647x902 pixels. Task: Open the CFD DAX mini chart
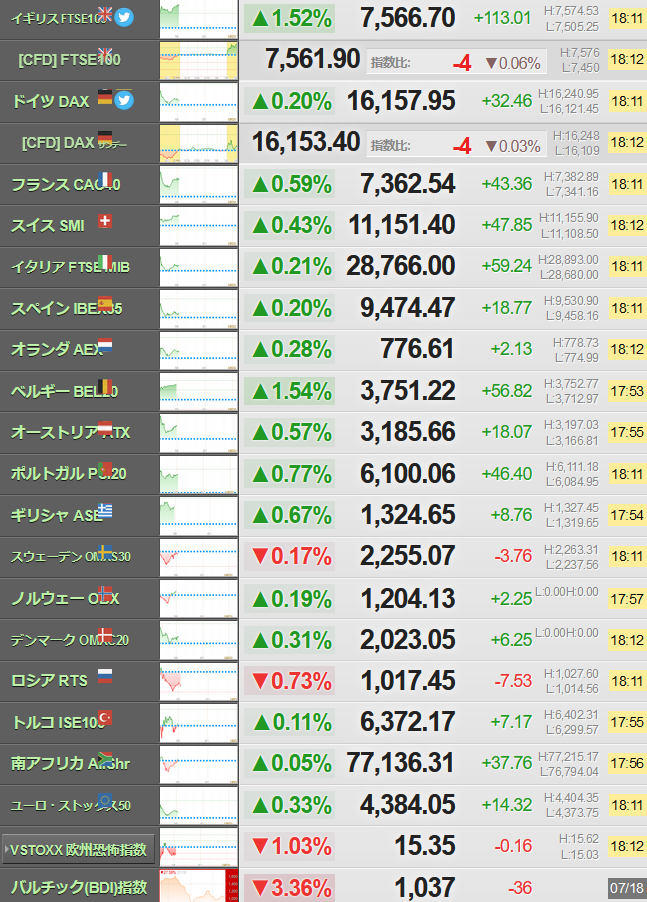coord(198,143)
